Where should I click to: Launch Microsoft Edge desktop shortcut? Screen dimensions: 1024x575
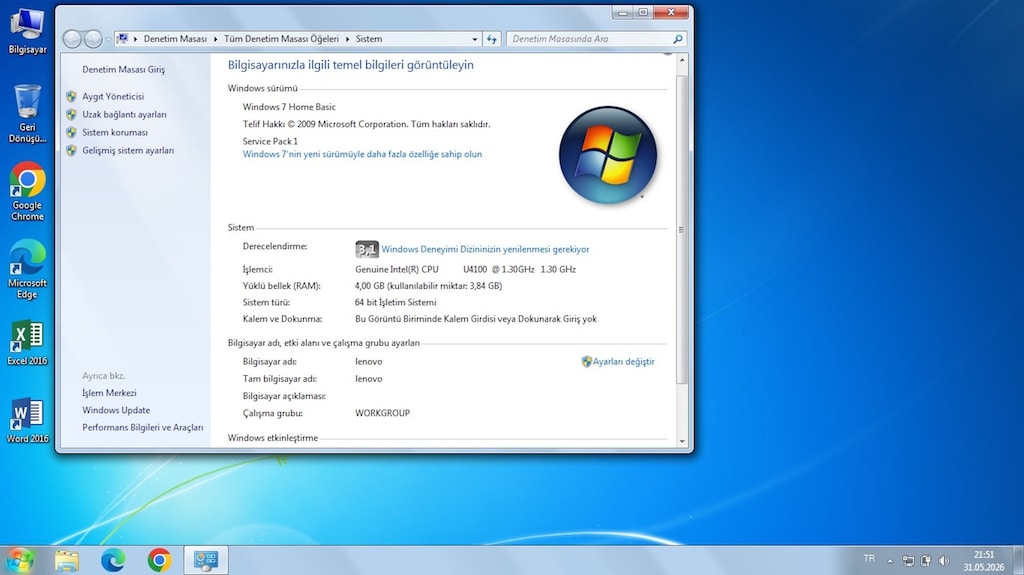point(27,269)
